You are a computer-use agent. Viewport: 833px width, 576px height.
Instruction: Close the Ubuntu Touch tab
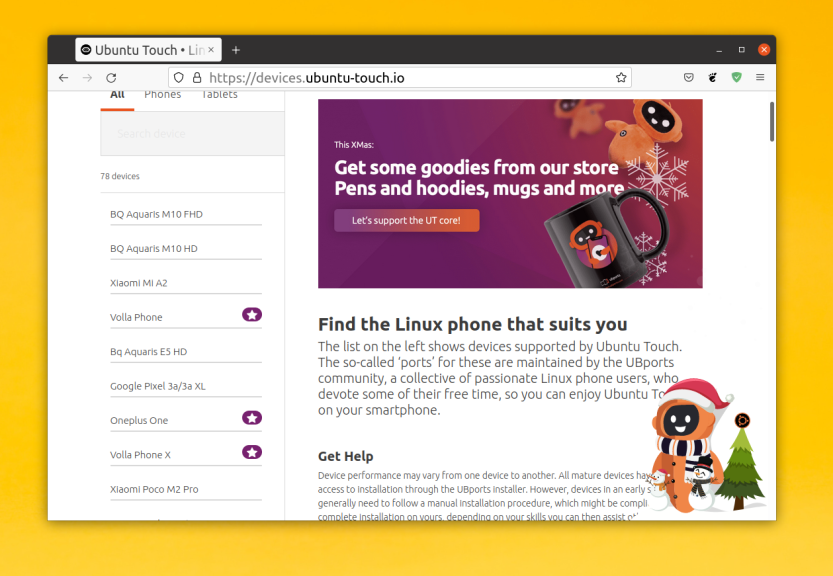coord(211,50)
